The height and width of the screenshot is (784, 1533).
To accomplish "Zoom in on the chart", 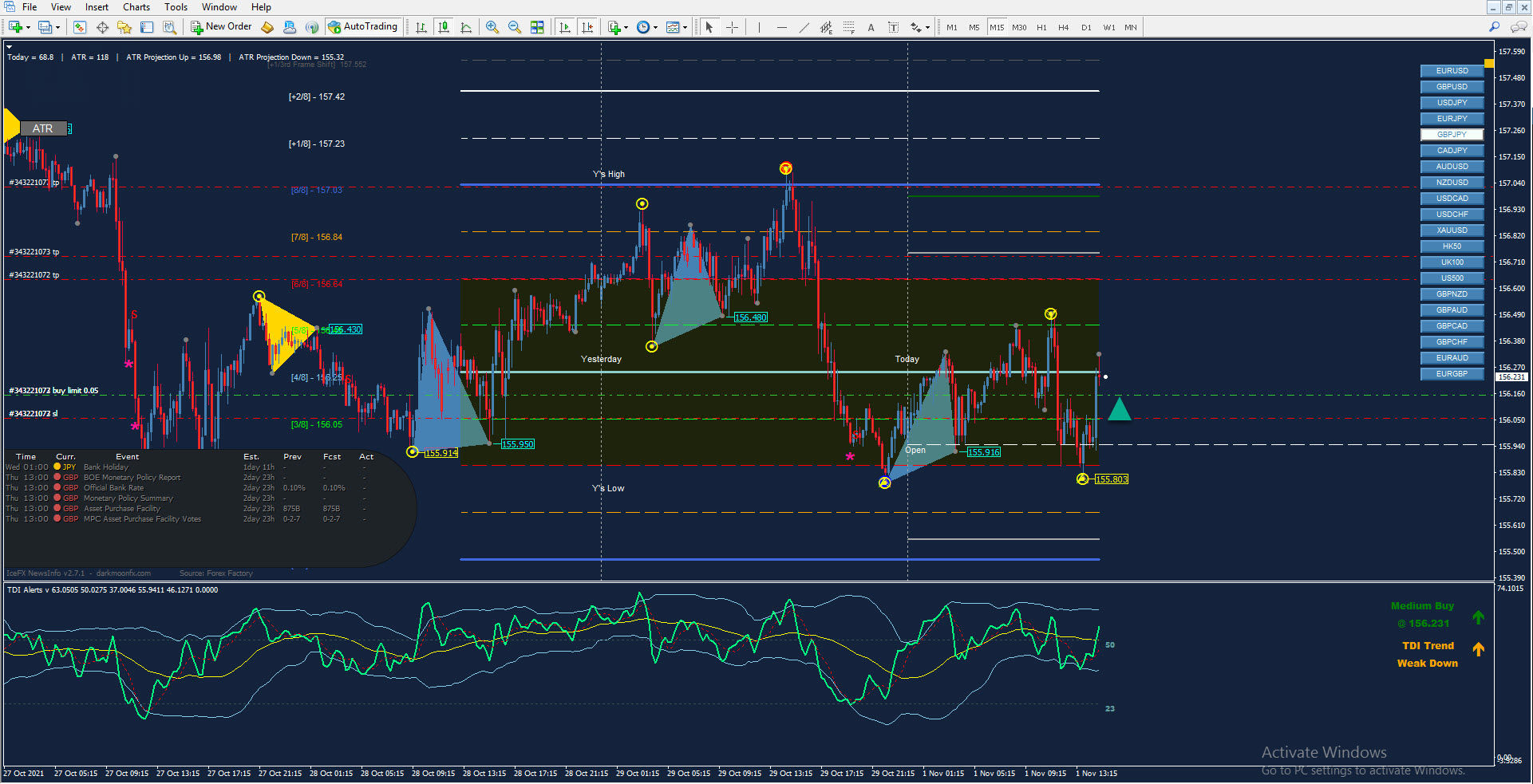I will coord(492,27).
